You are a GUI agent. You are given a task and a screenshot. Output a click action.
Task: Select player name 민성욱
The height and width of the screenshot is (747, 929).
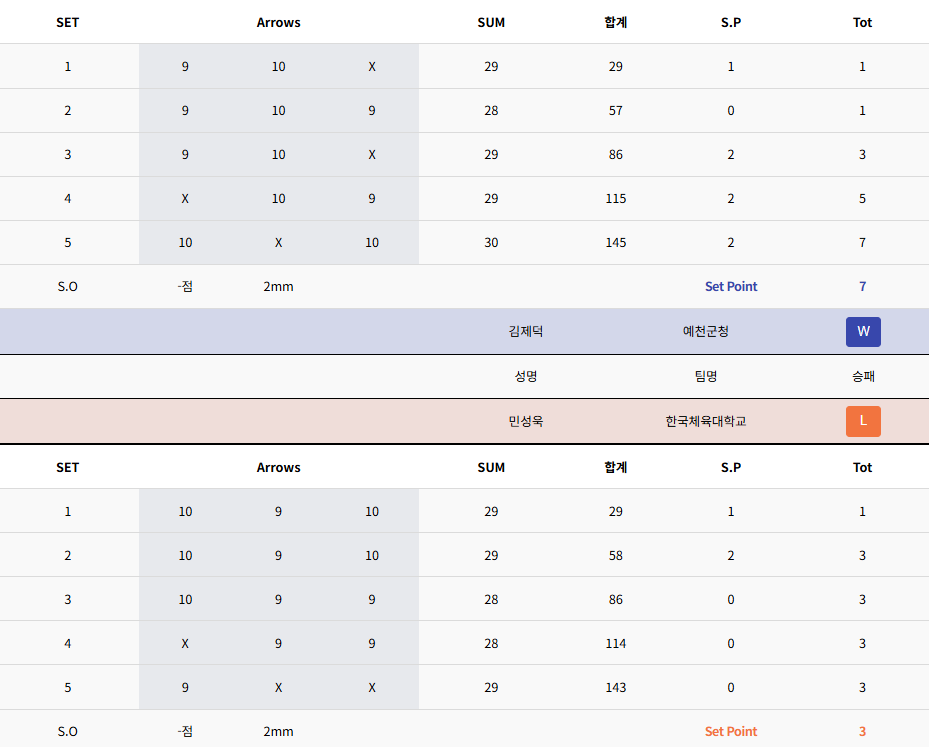(x=526, y=421)
